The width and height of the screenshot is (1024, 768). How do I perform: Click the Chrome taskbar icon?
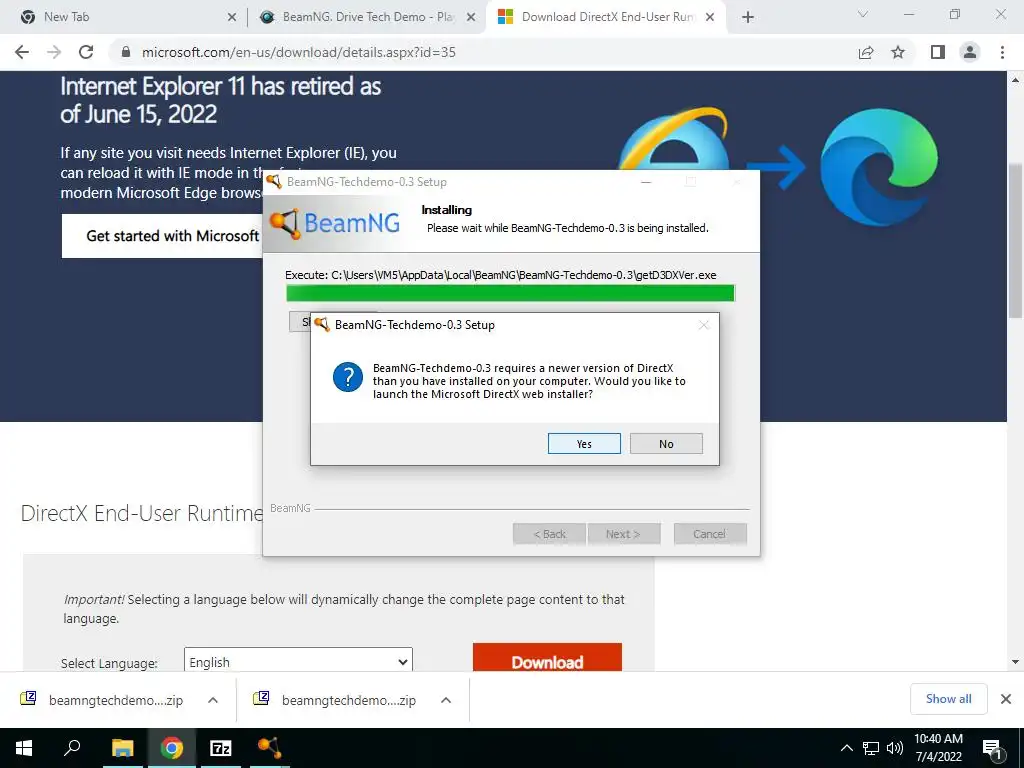[x=172, y=748]
